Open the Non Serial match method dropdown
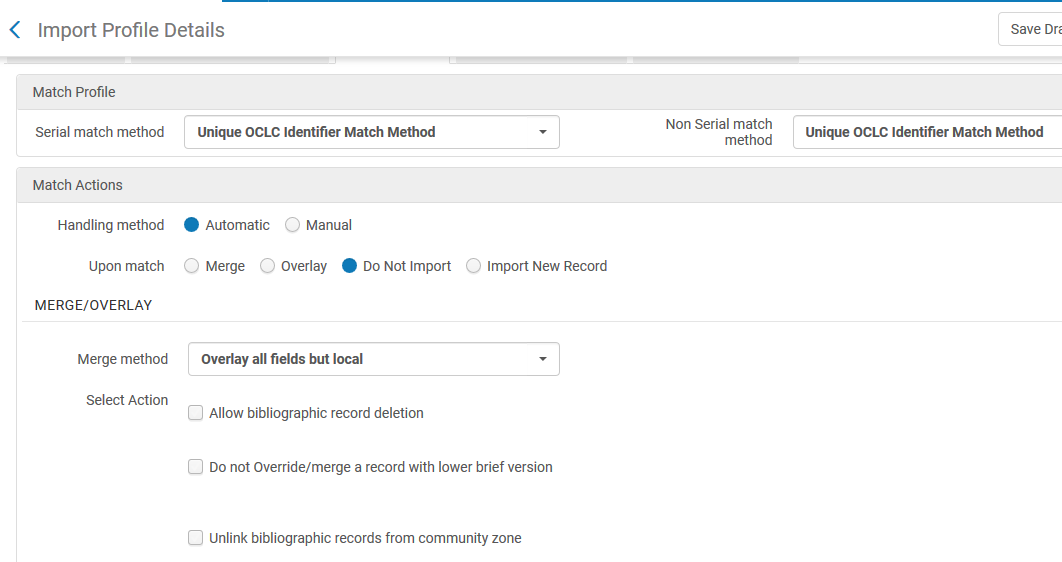This screenshot has width=1062, height=562. [926, 132]
